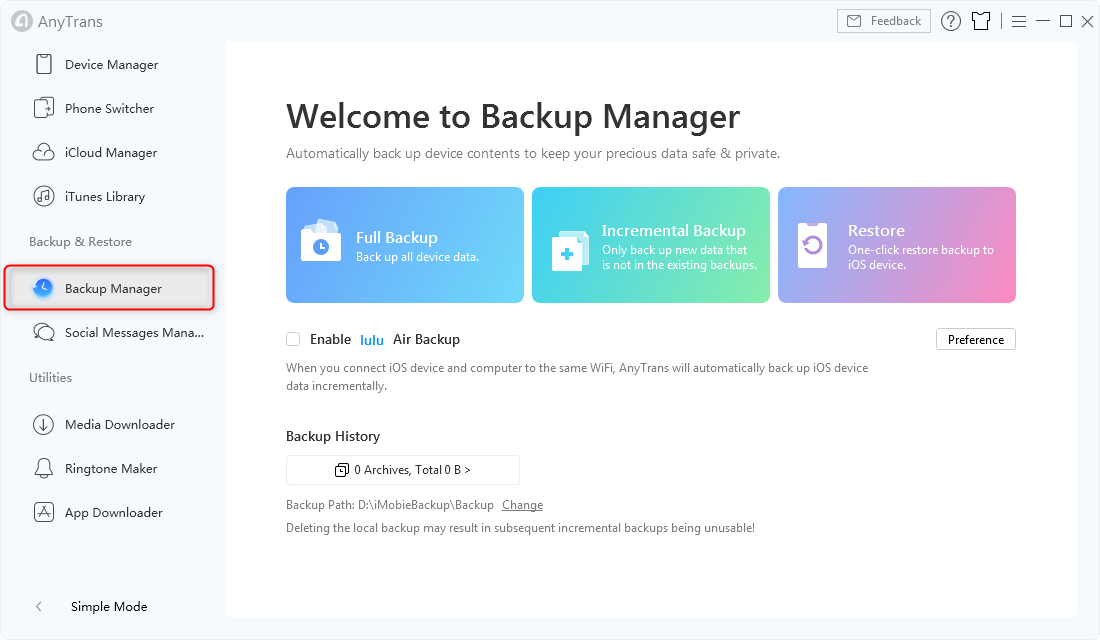Screen dimensions: 1100x640
Task: Open the hamburger menu icon
Action: coord(1019,22)
